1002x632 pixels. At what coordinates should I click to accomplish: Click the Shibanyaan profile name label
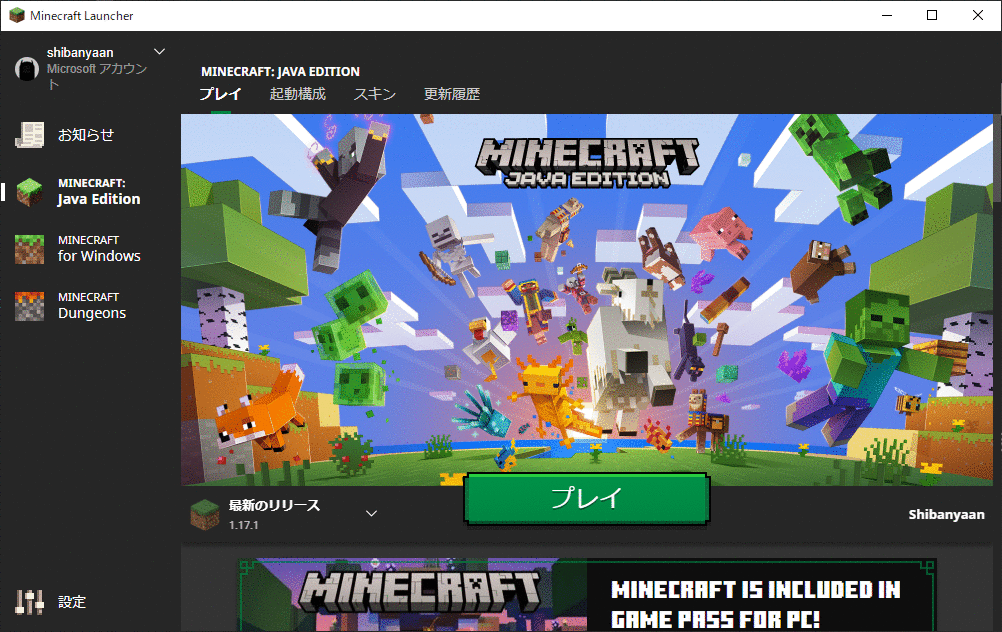[945, 513]
